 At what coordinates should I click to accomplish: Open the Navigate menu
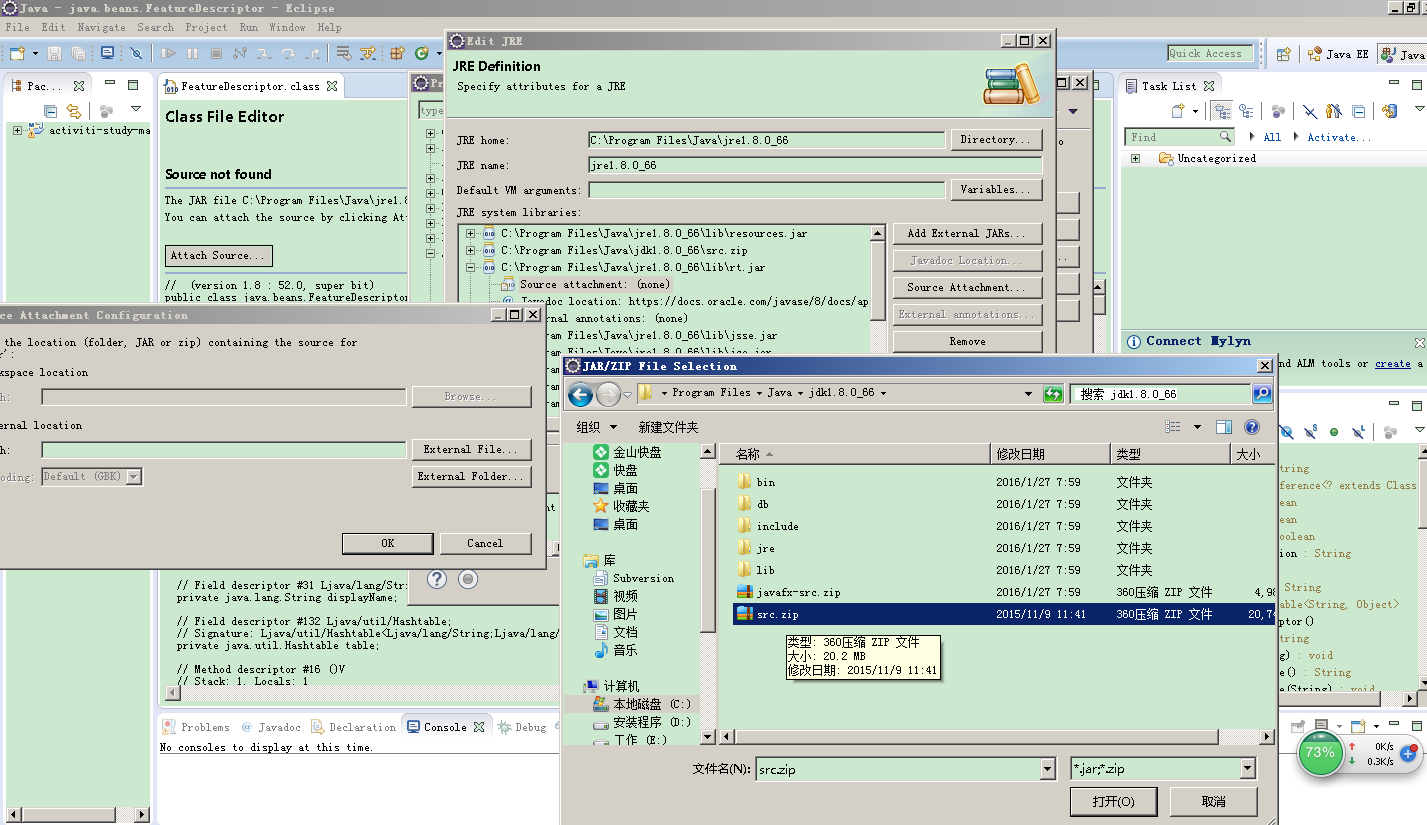pyautogui.click(x=101, y=27)
